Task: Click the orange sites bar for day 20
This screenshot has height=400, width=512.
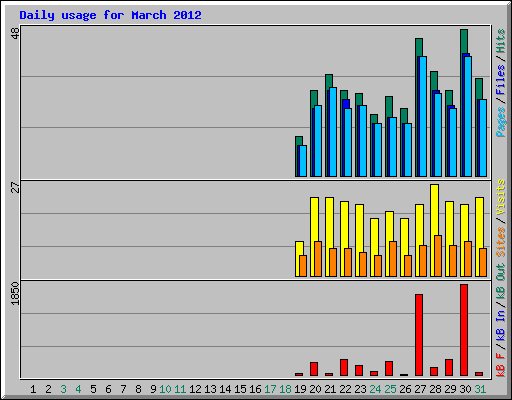Action: [x=318, y=259]
